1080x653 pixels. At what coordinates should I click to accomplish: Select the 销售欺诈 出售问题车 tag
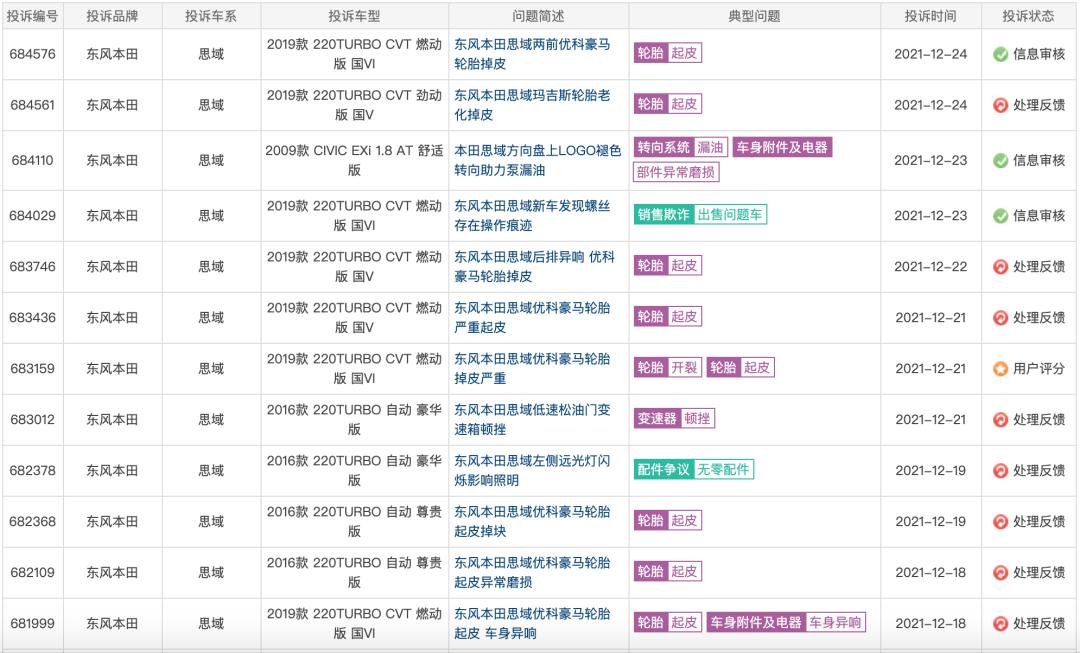(x=700, y=215)
